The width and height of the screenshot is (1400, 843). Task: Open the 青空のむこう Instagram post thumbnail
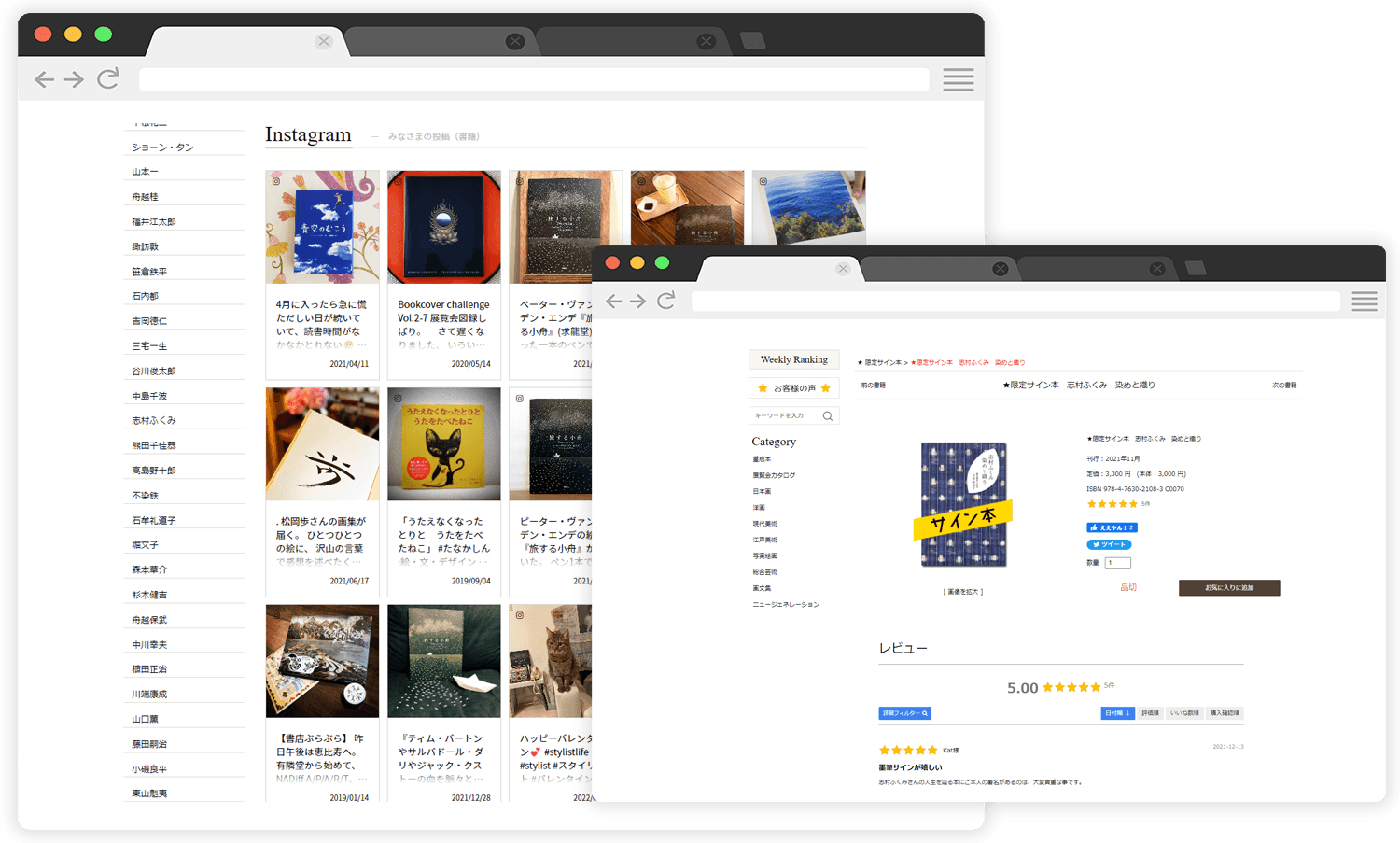pos(322,227)
